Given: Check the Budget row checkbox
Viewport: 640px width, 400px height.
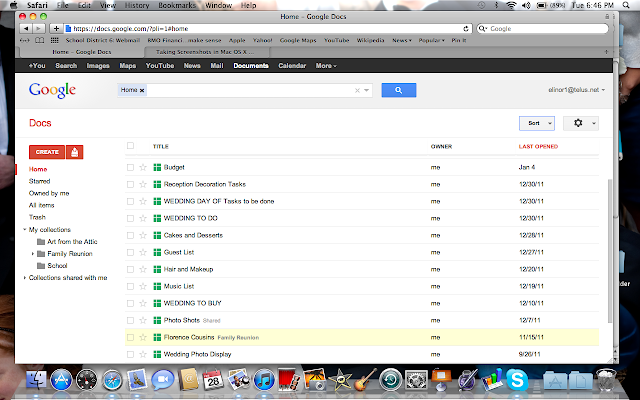Looking at the screenshot, I should click(130, 167).
